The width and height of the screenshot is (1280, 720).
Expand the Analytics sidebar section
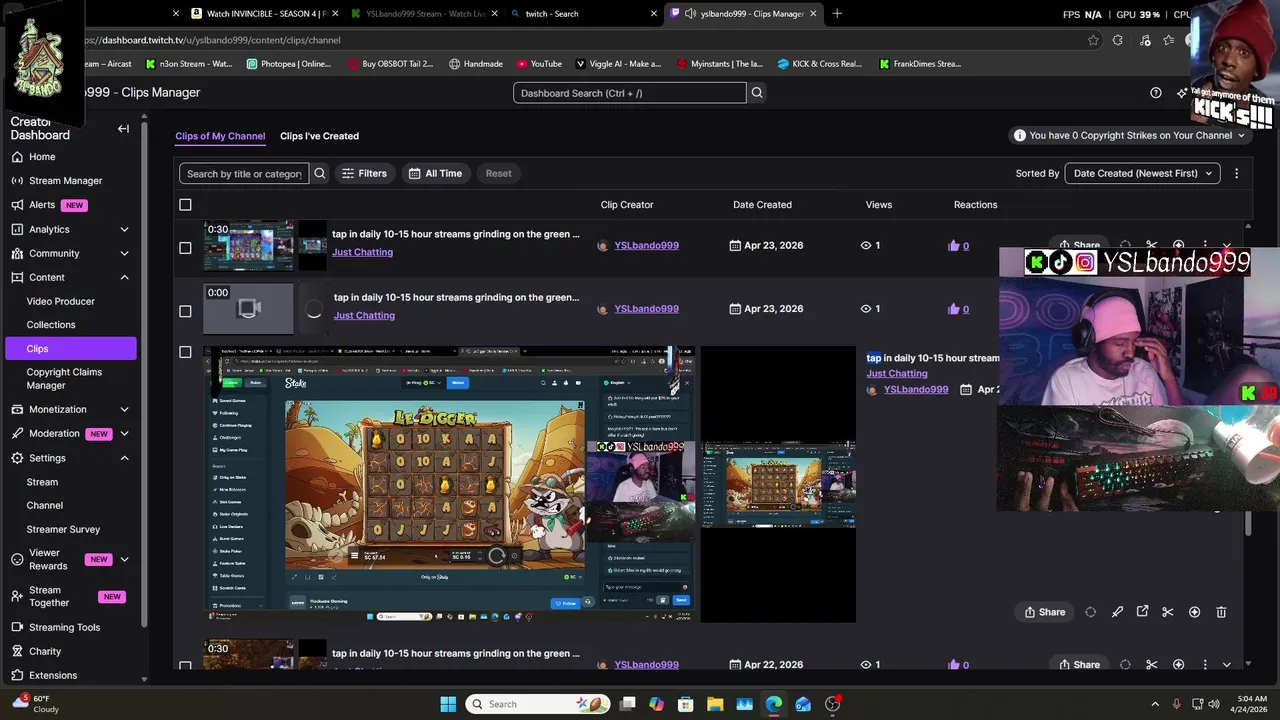[x=124, y=229]
